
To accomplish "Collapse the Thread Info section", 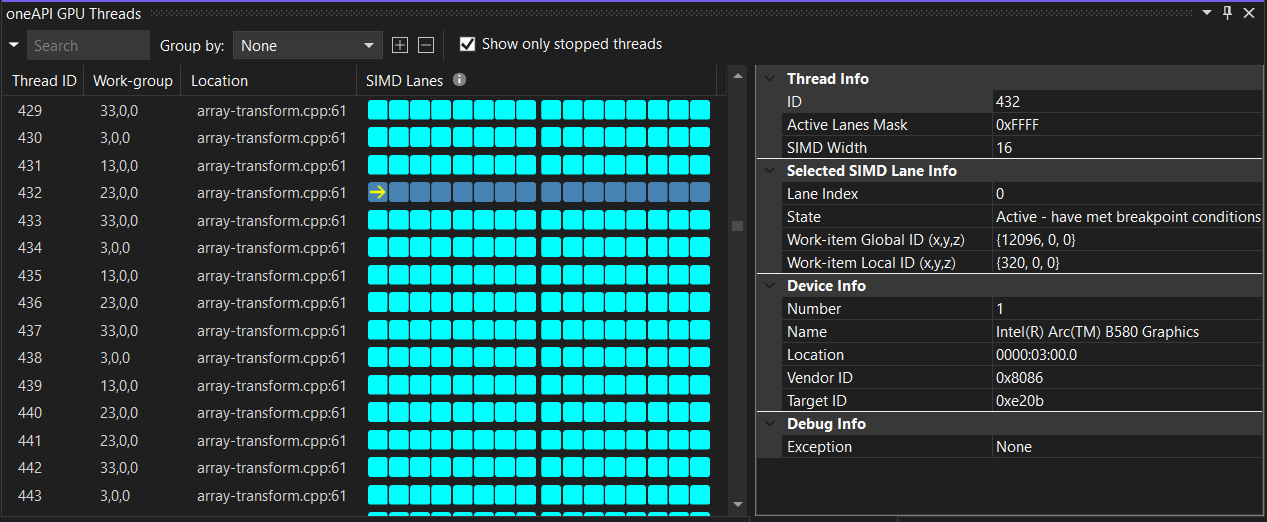I will [x=769, y=79].
